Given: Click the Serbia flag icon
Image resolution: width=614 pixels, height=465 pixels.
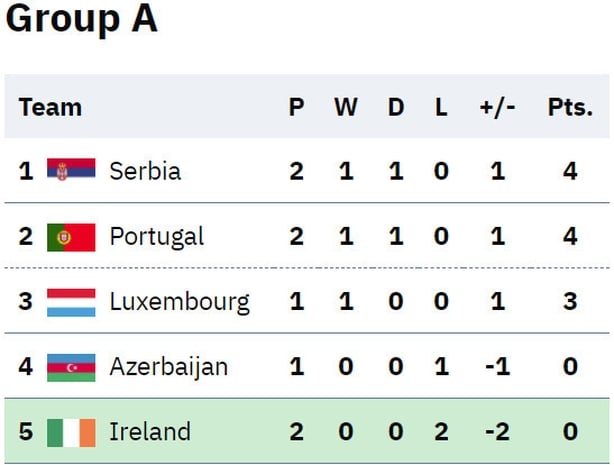Looking at the screenshot, I should coord(71,170).
